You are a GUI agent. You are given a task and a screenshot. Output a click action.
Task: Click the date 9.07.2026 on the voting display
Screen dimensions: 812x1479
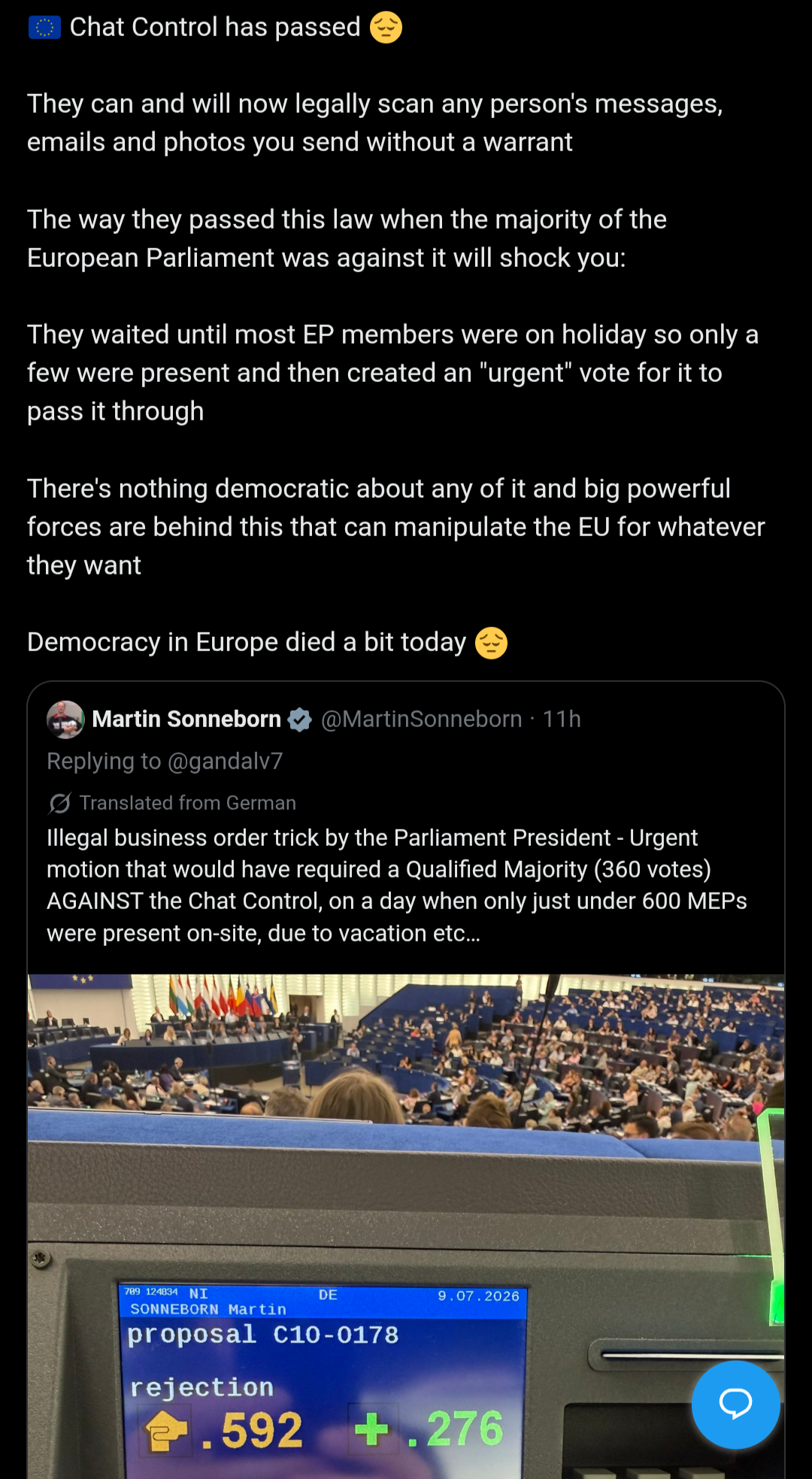click(x=479, y=1296)
